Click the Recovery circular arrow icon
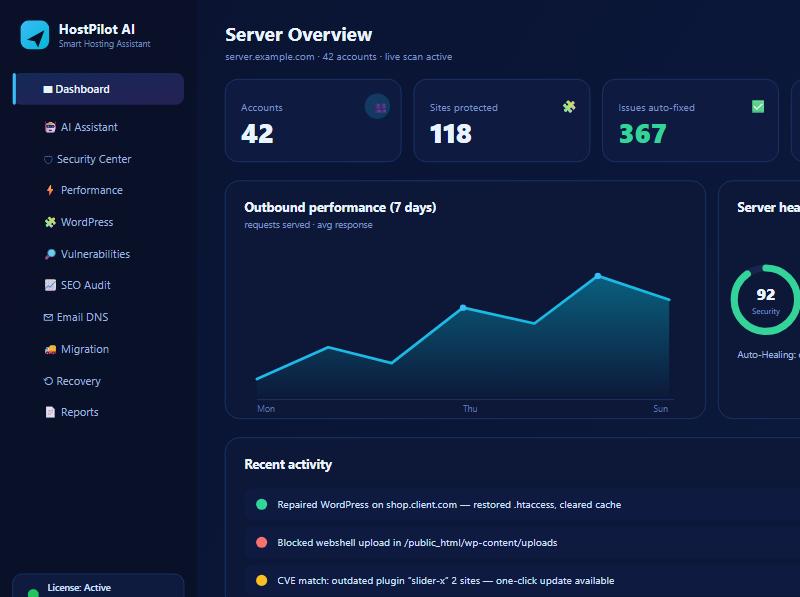This screenshot has height=597, width=800. 48,381
